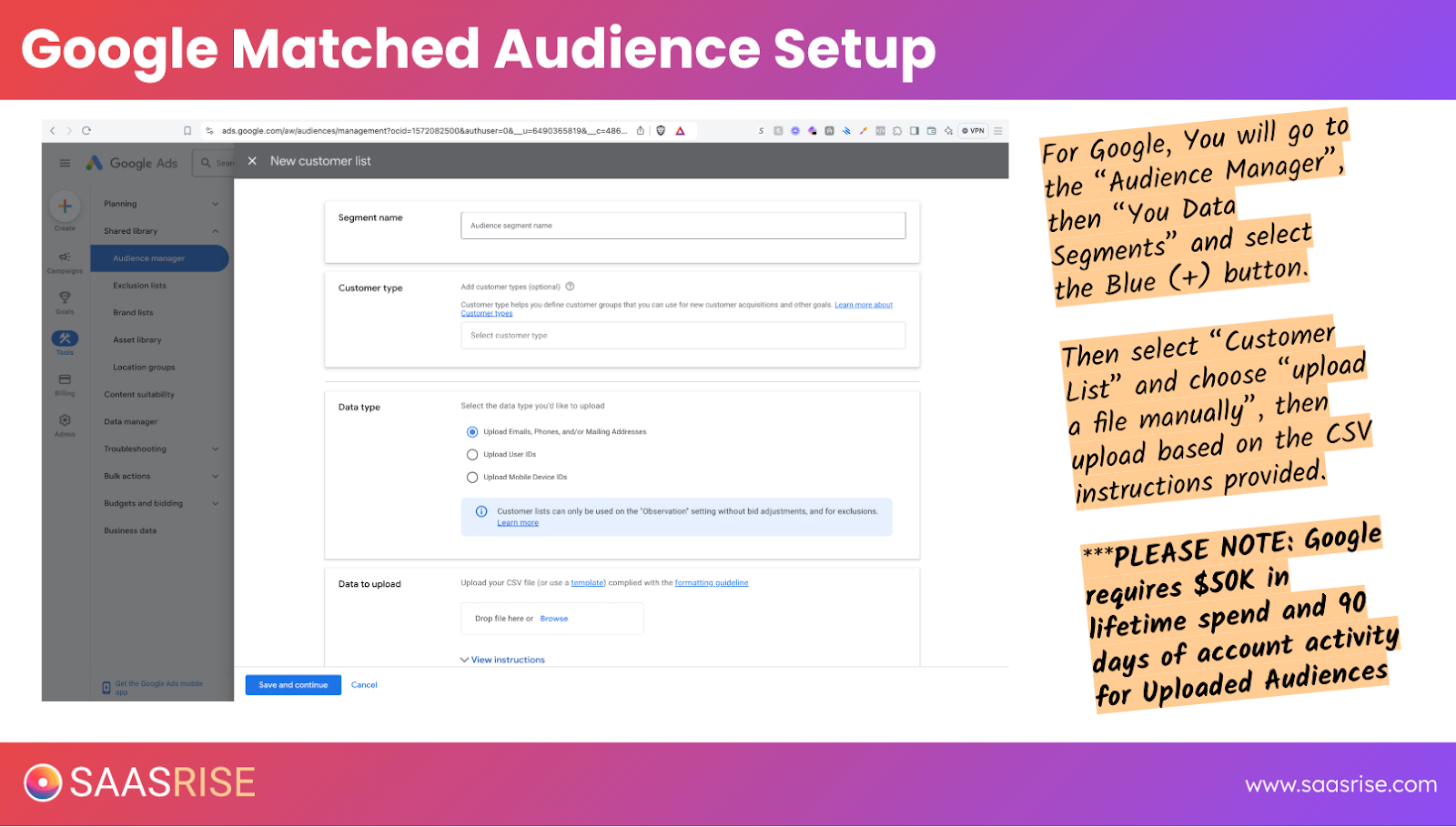Screen dimensions: 1456x827
Task: Click the browser Forward arrow
Action: tap(69, 131)
